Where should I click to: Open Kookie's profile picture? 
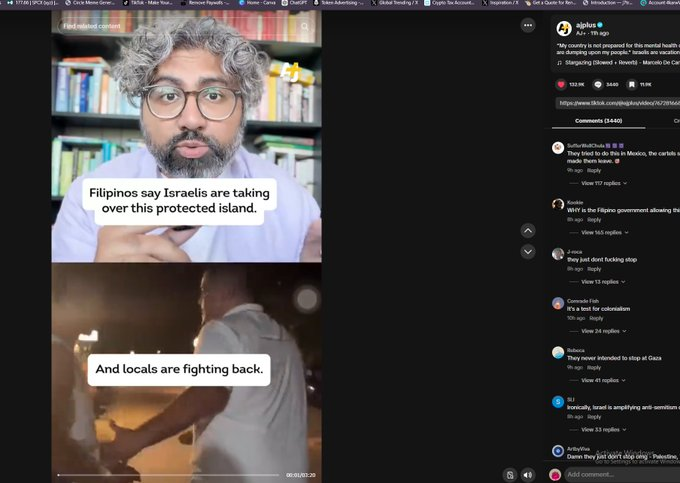pyautogui.click(x=558, y=204)
